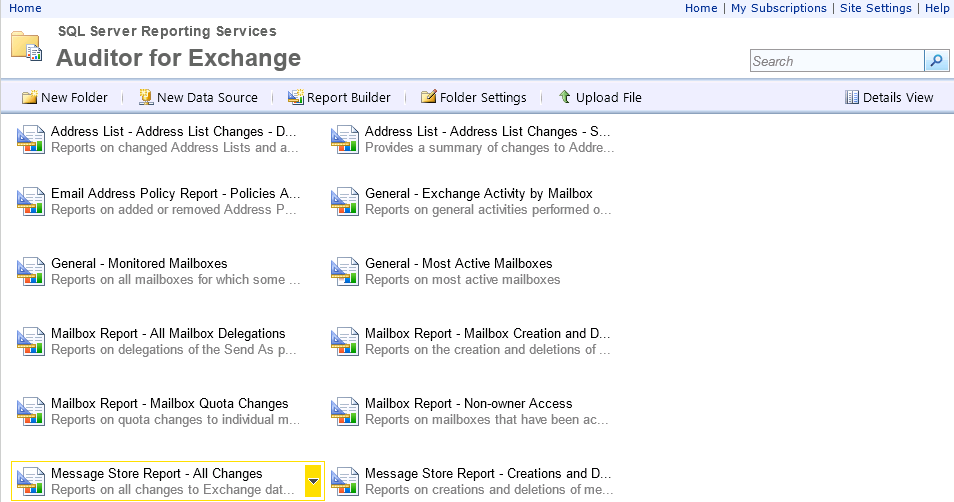Open Mailbox Report - Mailbox Quota Changes
Viewport: 954px width, 502px height.
(x=170, y=403)
